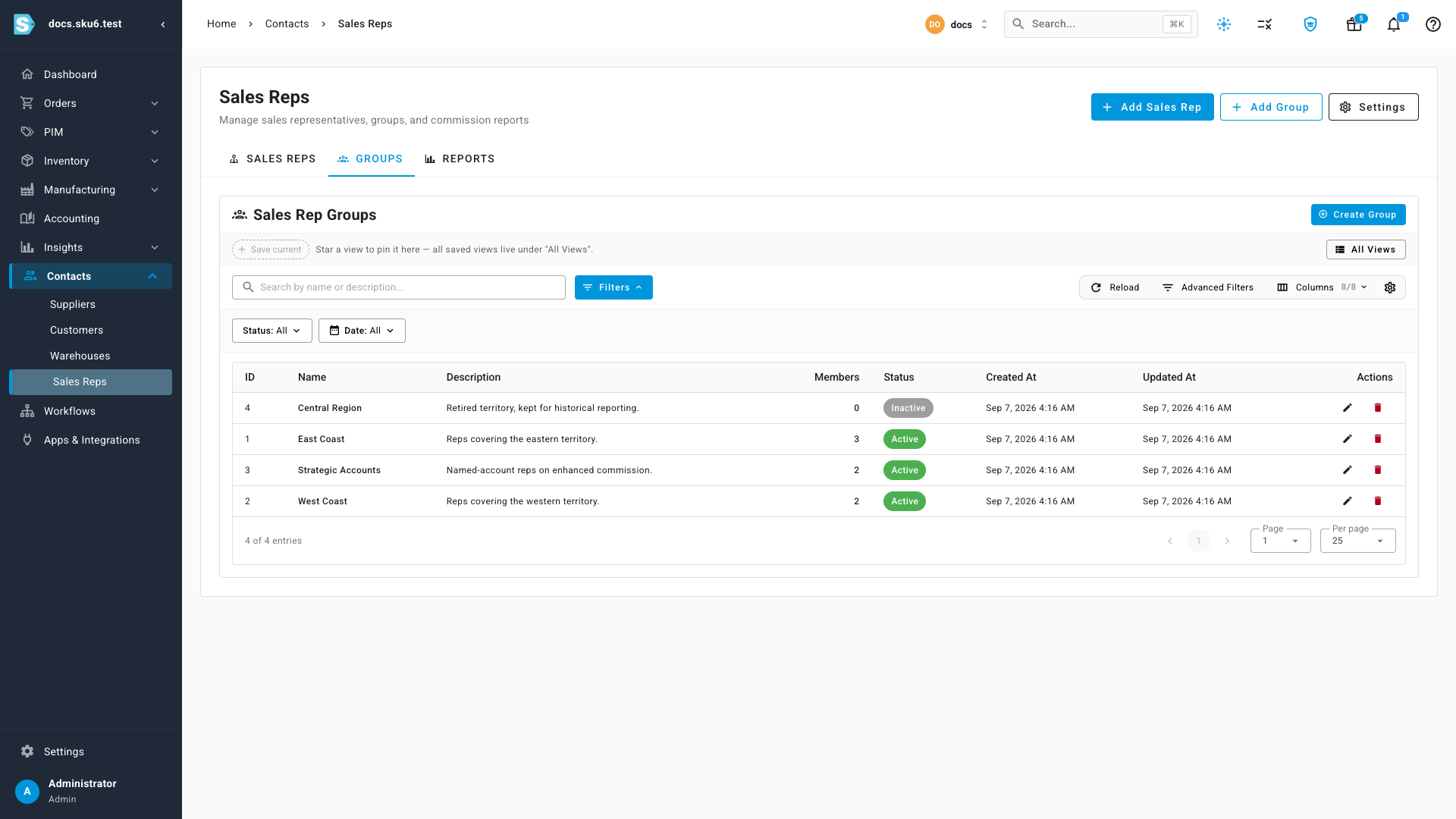Open table settings gear icon
The image size is (1456, 819).
pyautogui.click(x=1390, y=287)
